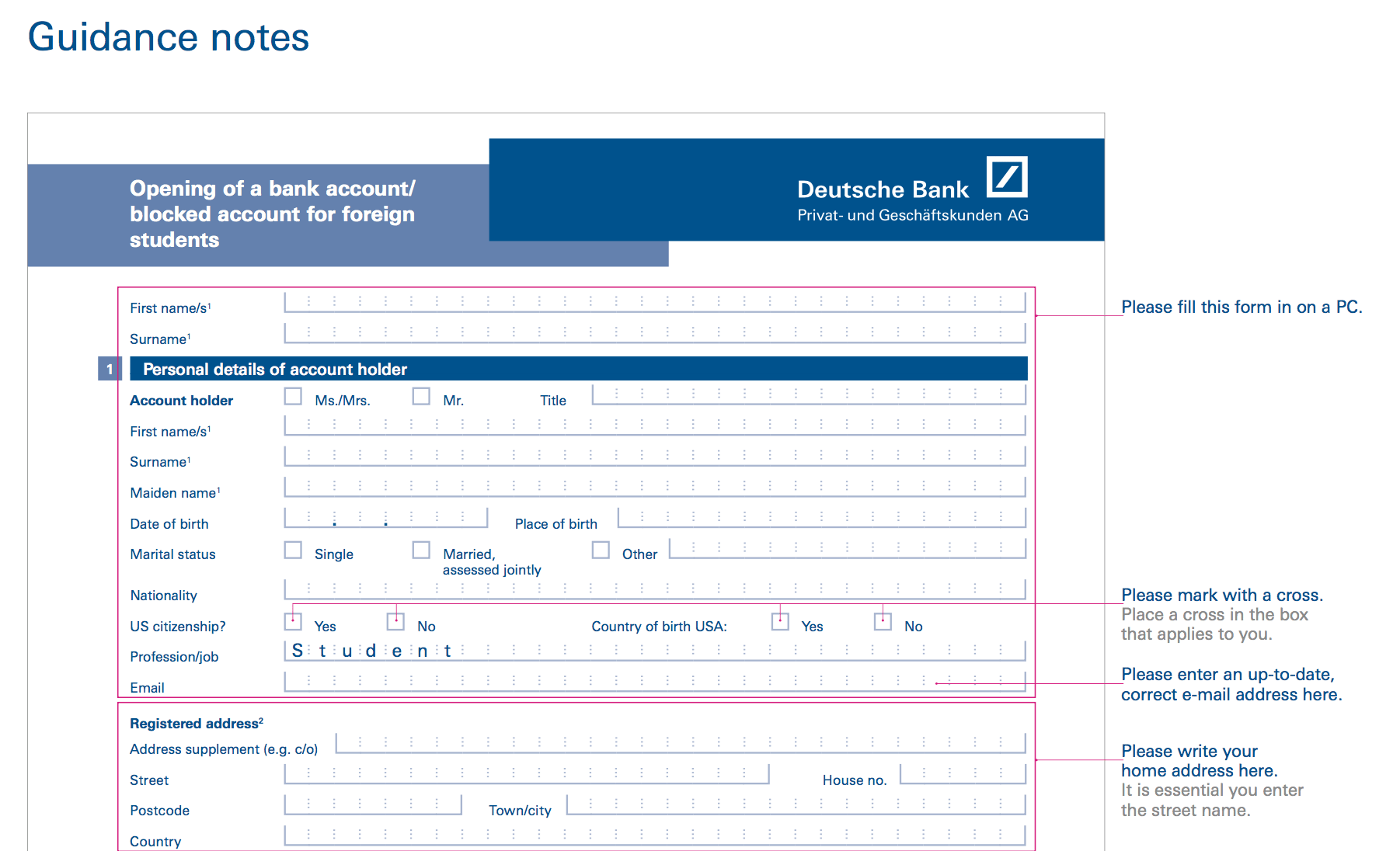
Task: Click the Deutsche Bank slash logo icon
Action: 1007,177
